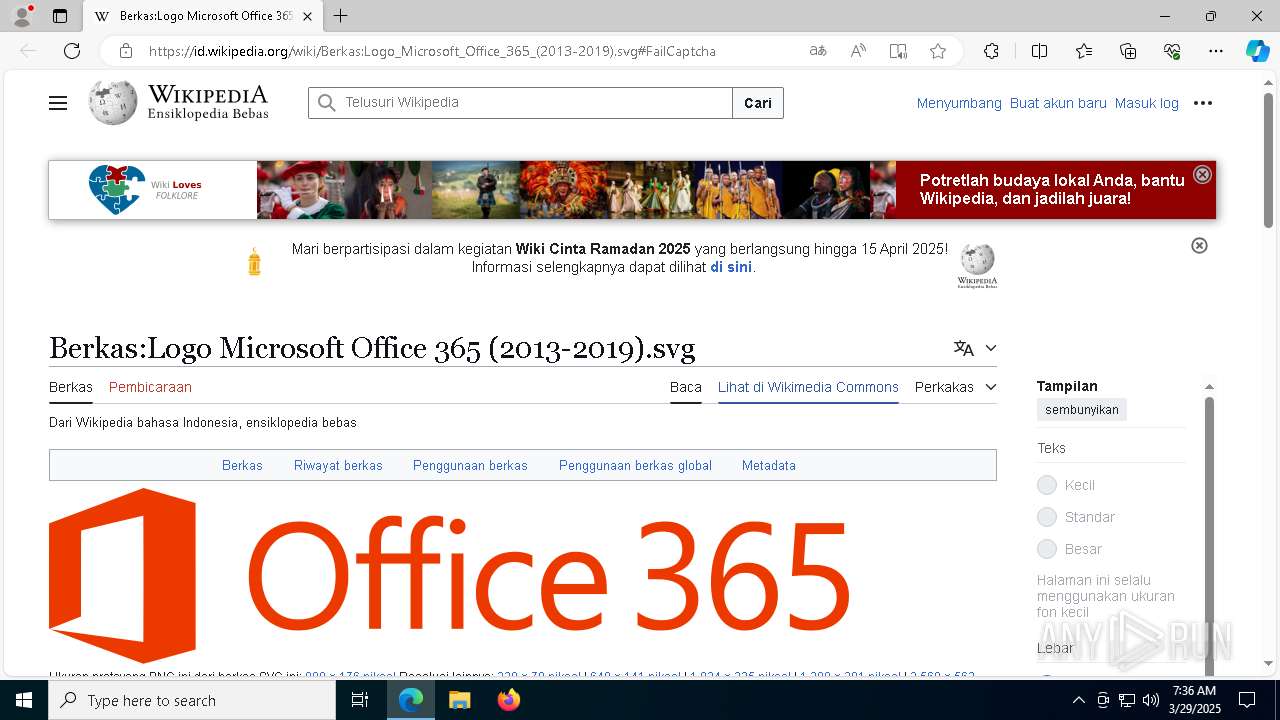Click the Menyumbang donate link

[959, 103]
